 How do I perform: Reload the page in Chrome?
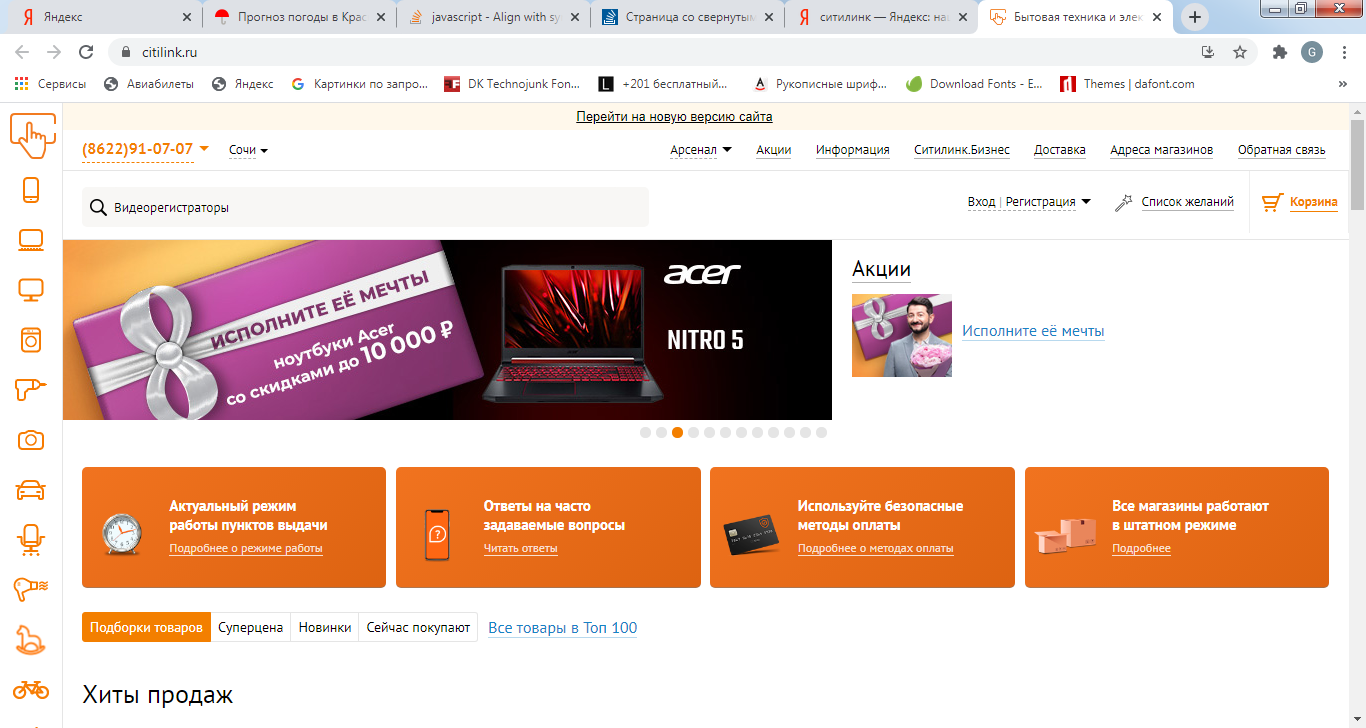point(86,52)
